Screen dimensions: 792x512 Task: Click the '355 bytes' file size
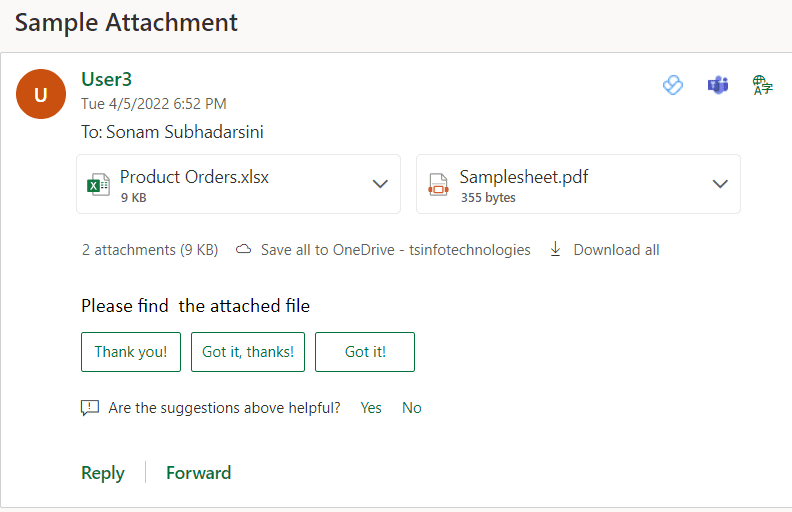488,197
